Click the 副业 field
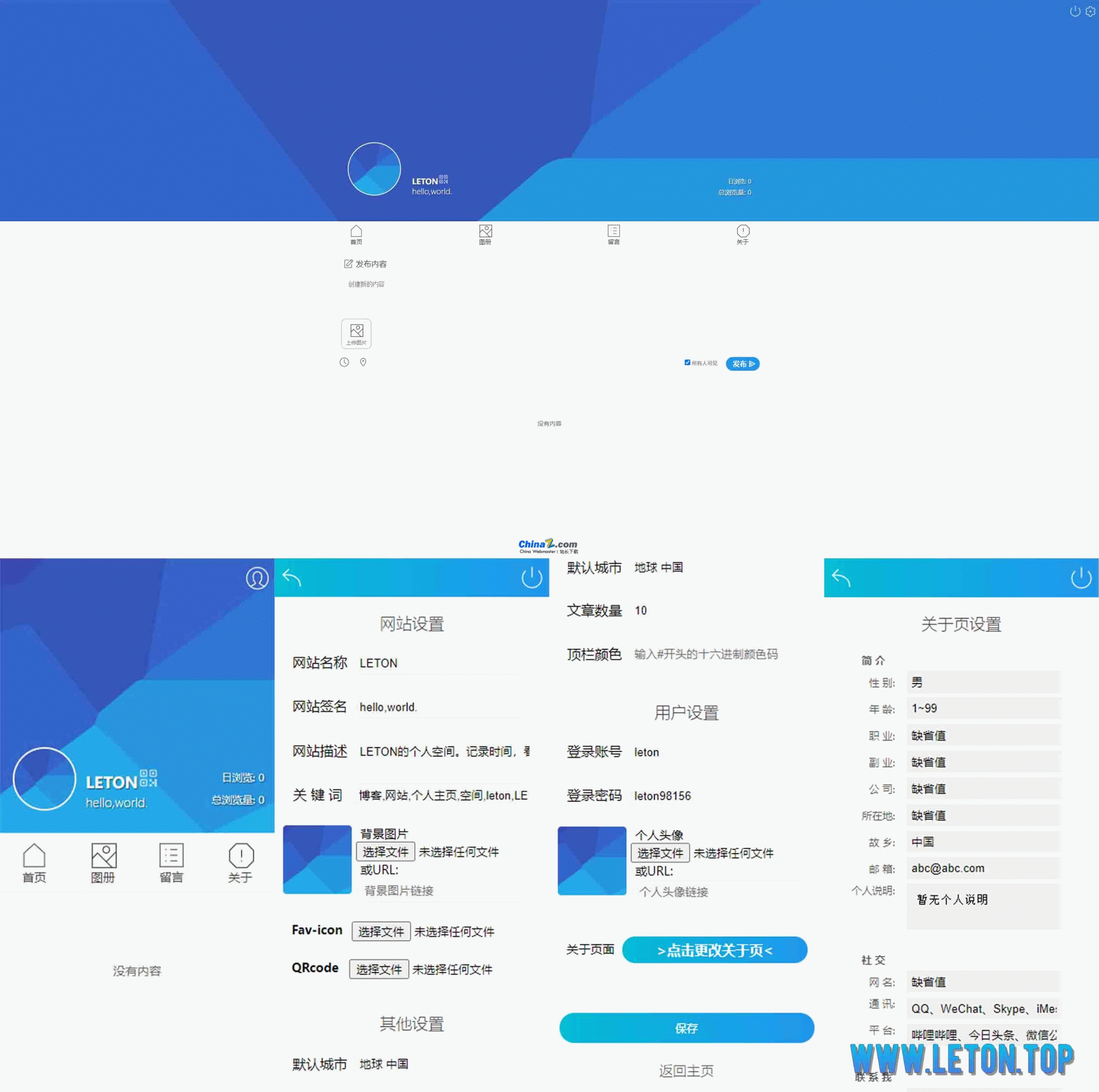The image size is (1099, 1092). (984, 762)
